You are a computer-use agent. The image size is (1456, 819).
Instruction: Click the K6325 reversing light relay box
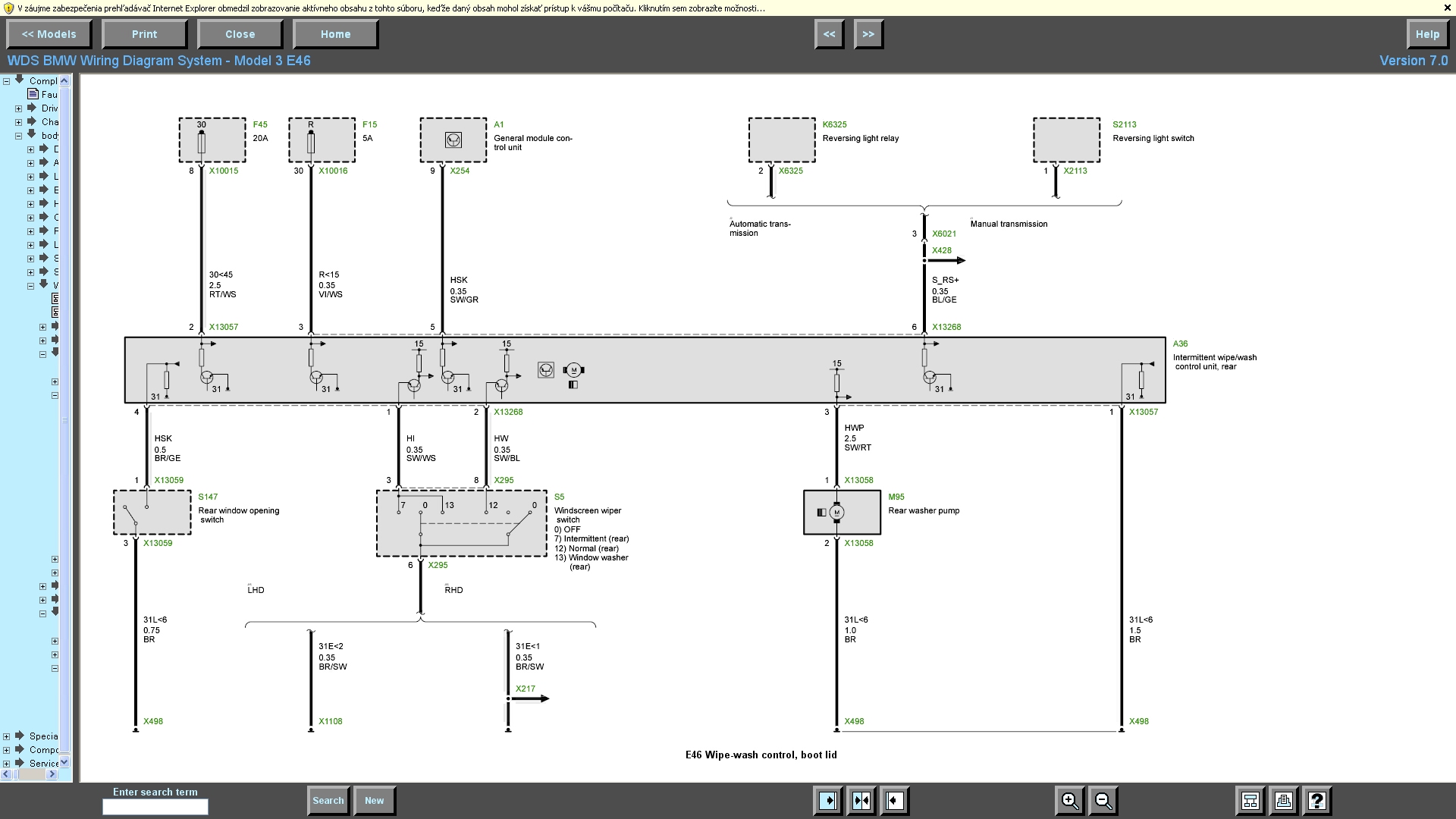(782, 140)
